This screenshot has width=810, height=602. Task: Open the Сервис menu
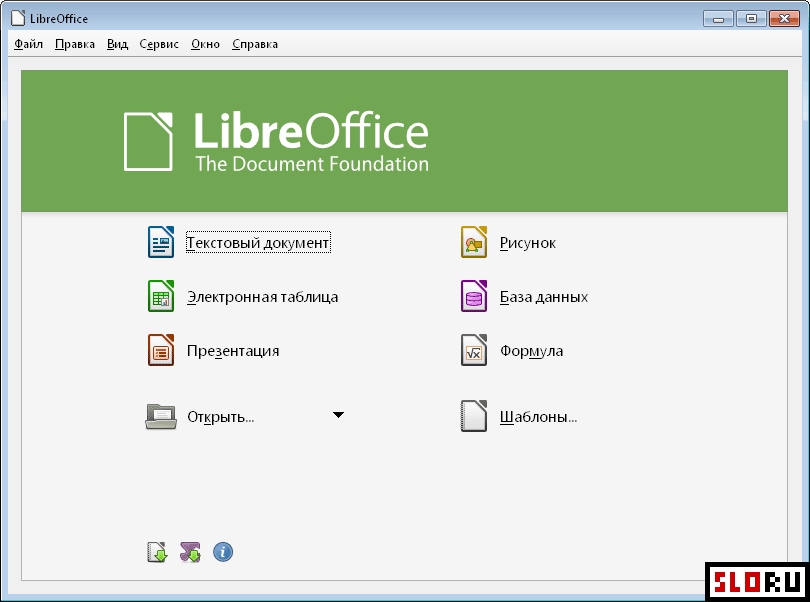click(x=159, y=44)
